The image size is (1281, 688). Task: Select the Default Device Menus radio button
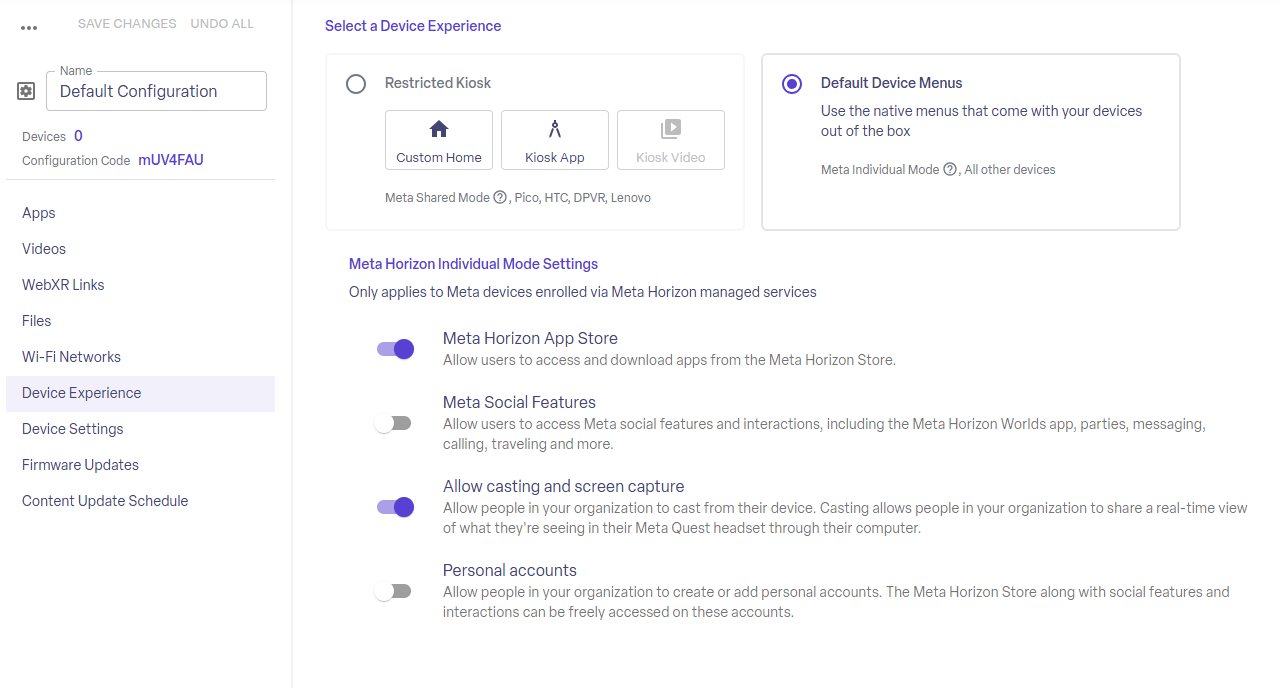tap(792, 84)
